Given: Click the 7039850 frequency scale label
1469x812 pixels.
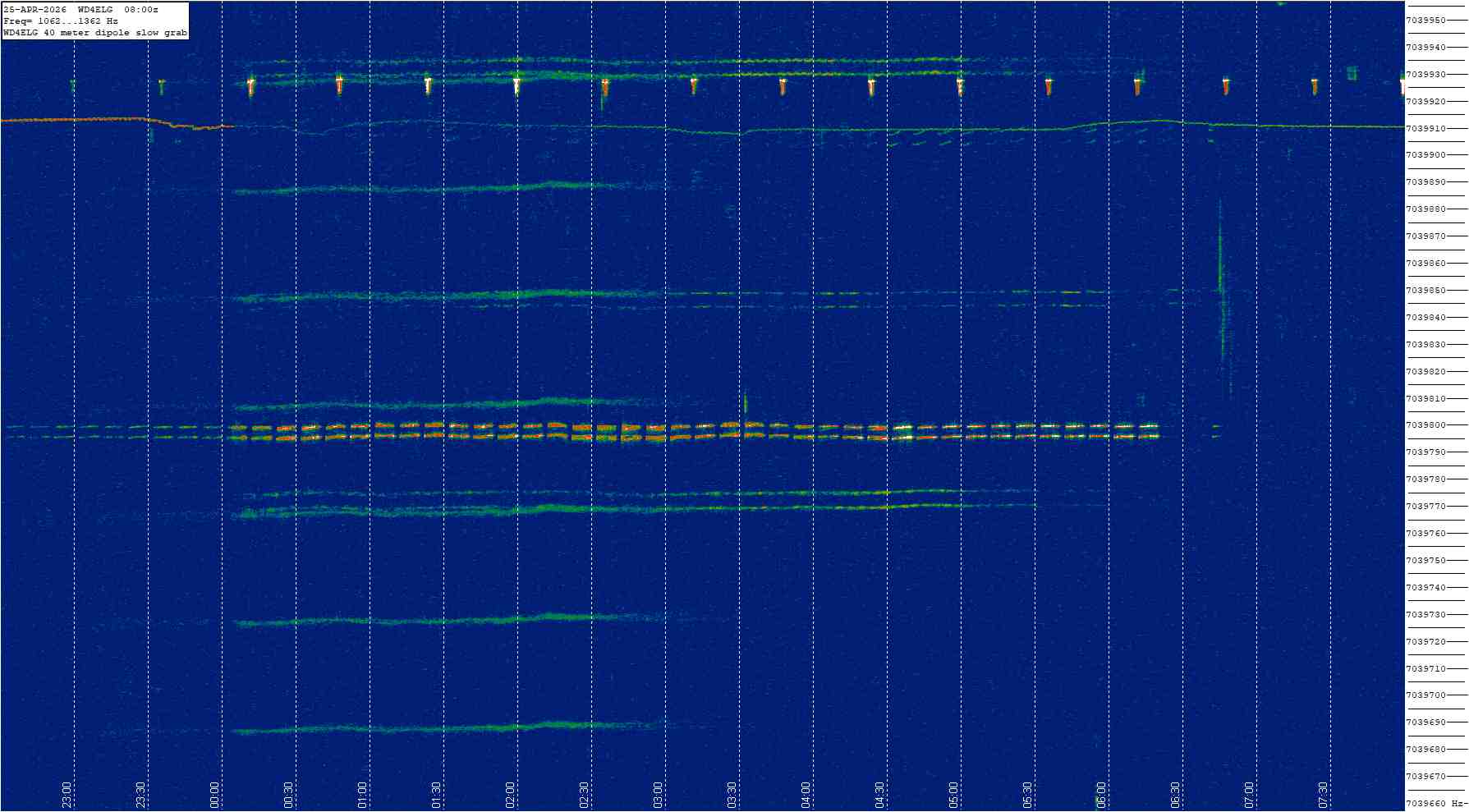Looking at the screenshot, I should coord(1426,291).
